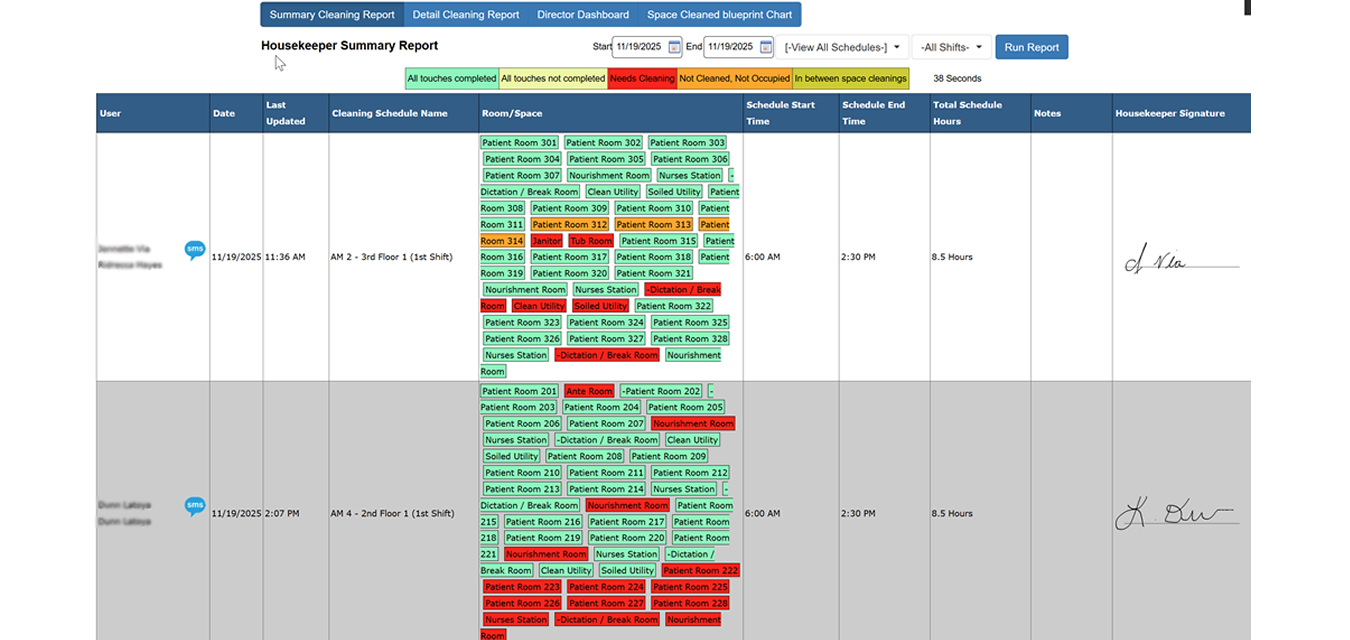Click the Run Report button
Viewport: 1350px width, 640px height.
click(x=1031, y=46)
